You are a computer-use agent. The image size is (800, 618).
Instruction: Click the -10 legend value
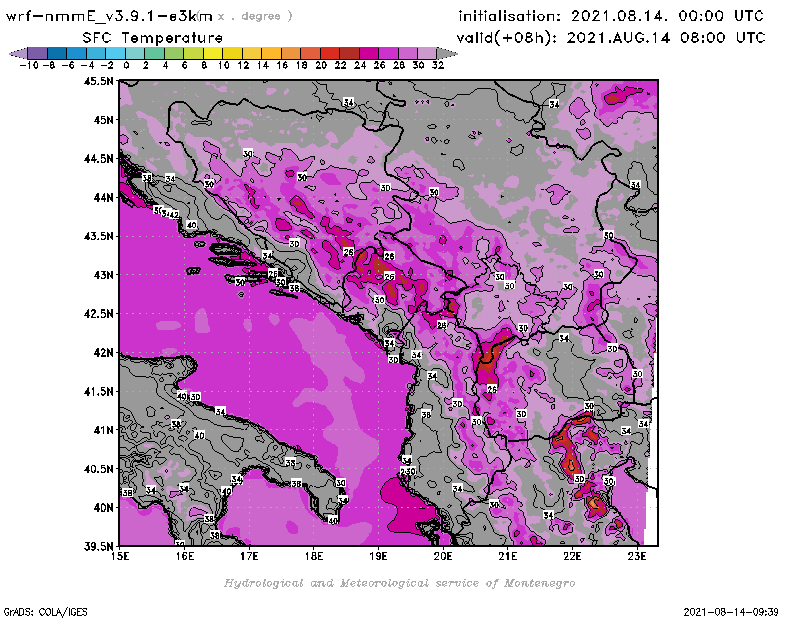[x=29, y=65]
